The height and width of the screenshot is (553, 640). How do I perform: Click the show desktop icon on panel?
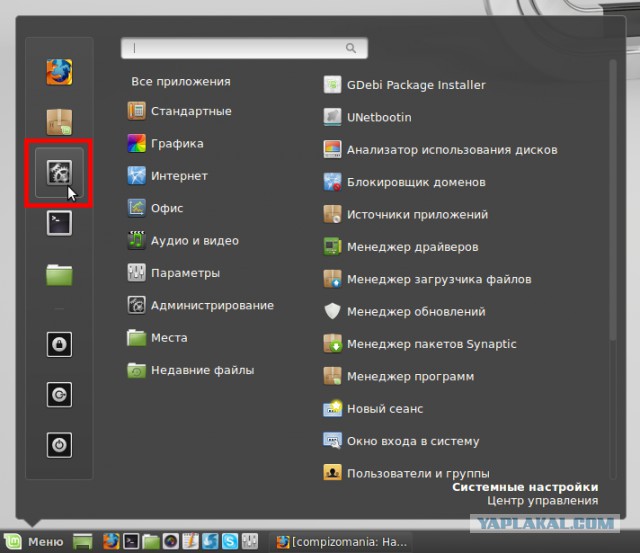[x=82, y=542]
